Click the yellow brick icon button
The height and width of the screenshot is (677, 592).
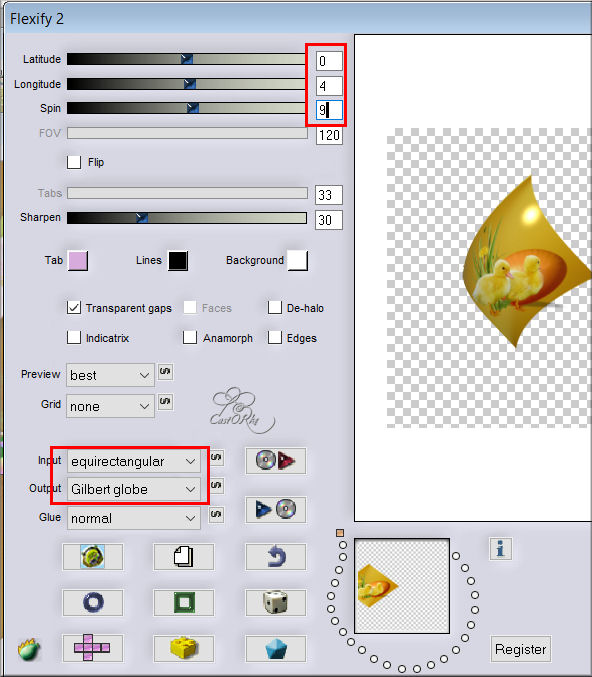tap(184, 648)
